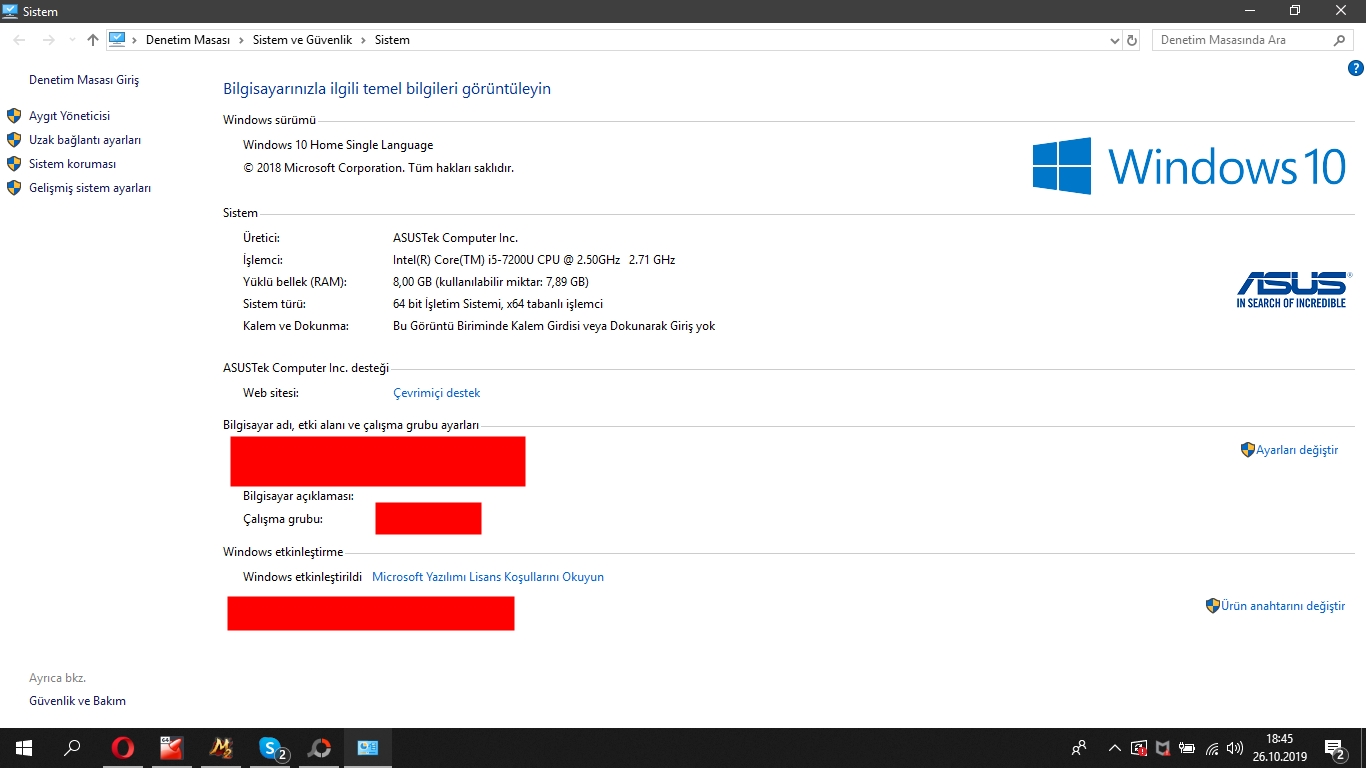Expand arrow after Denetim Masası breadcrumb
The width and height of the screenshot is (1366, 768).
242,40
